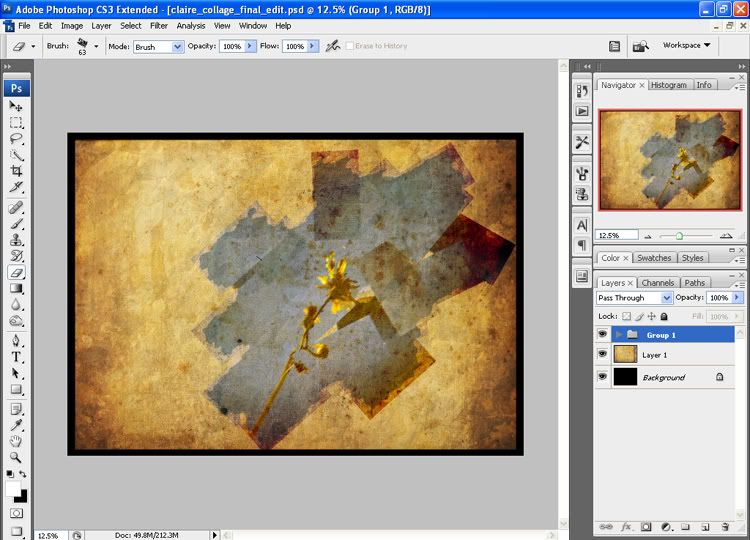The image size is (750, 540).
Task: Select the Rectangular Marquee tool
Action: click(16, 122)
